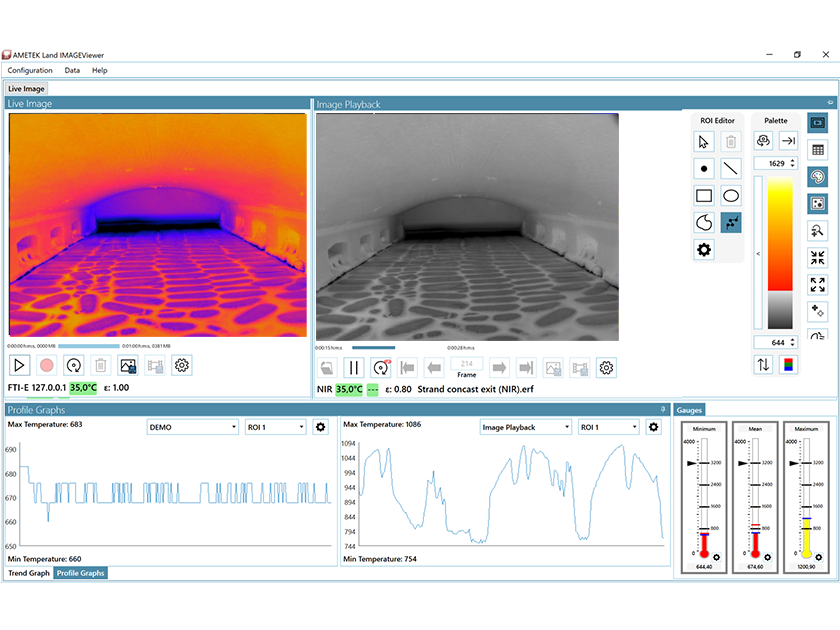
Task: Click the rotate palette icon
Action: point(762,140)
